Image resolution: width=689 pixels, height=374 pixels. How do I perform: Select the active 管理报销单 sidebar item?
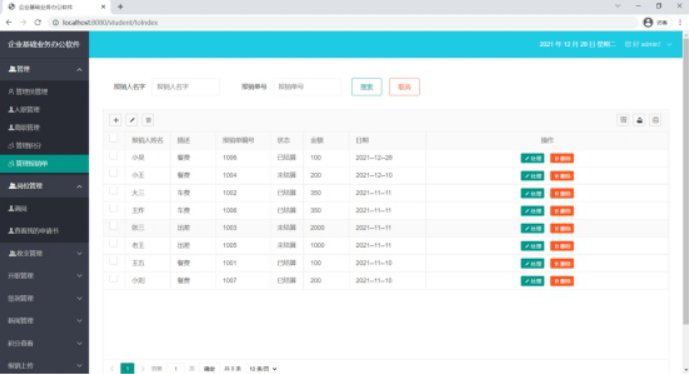pyautogui.click(x=44, y=163)
